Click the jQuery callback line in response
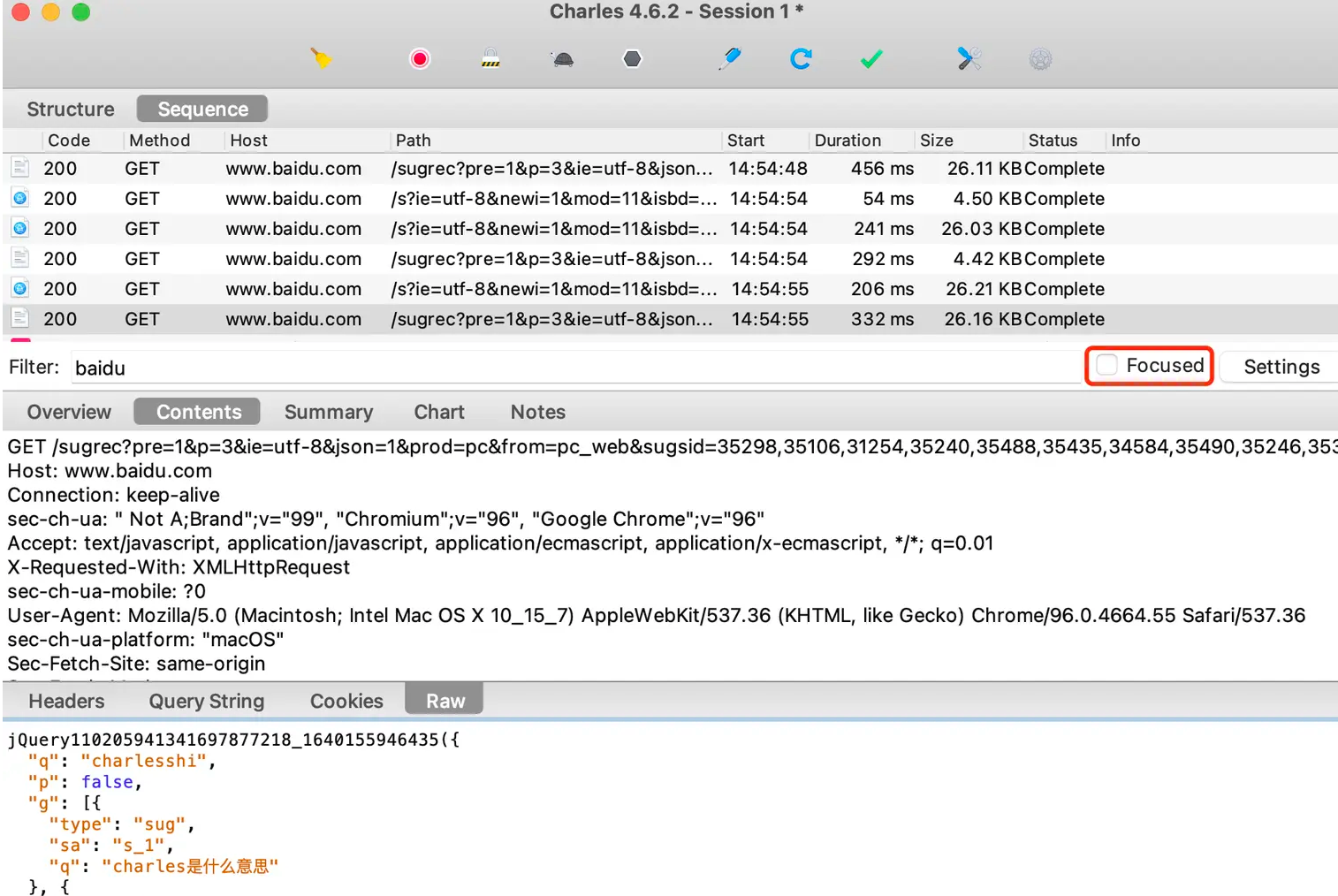 (233, 740)
